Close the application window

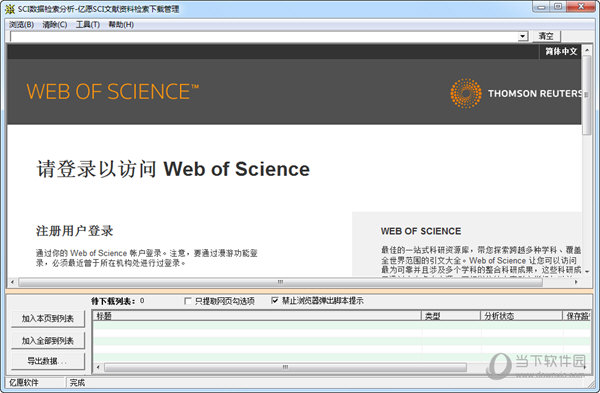[581, 7]
